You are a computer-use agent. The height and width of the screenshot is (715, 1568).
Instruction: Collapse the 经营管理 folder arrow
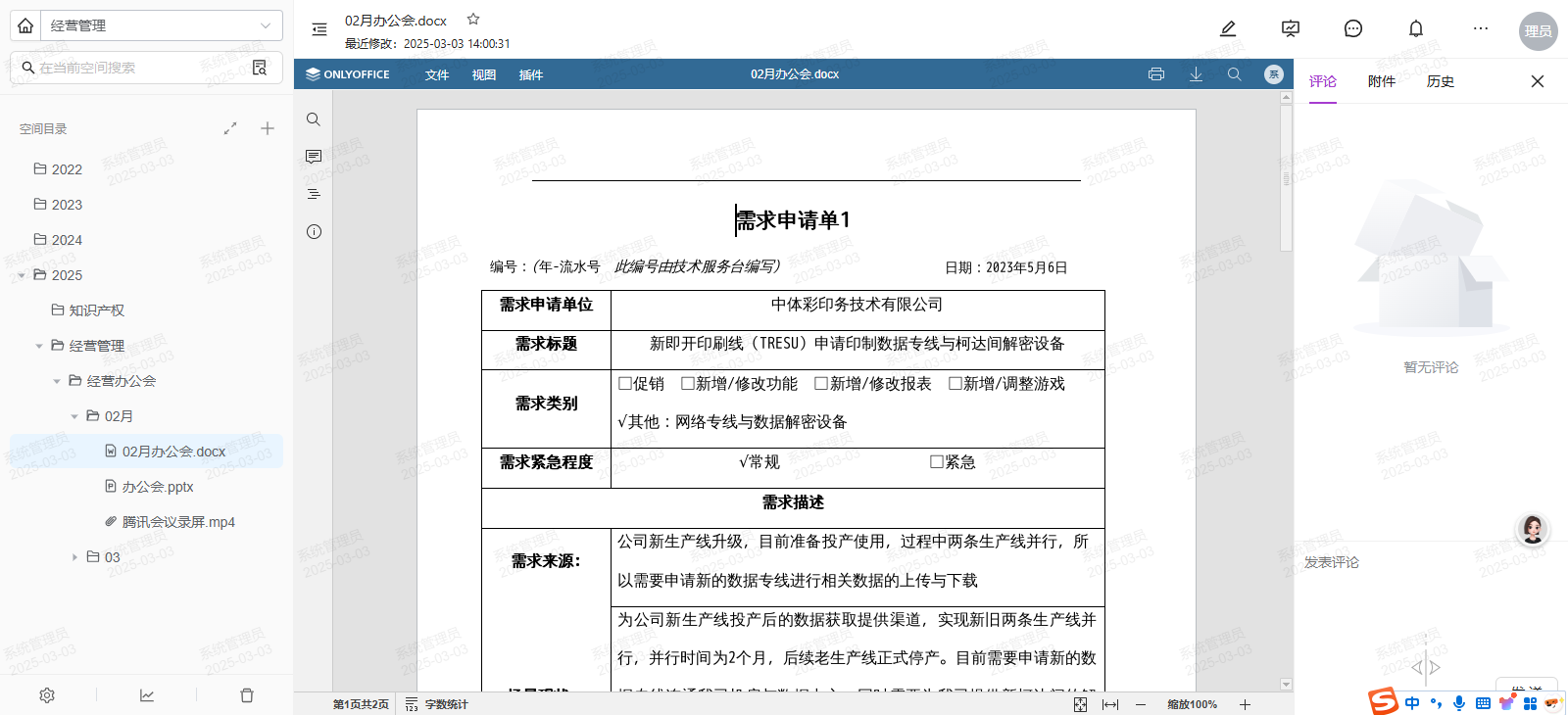tap(39, 346)
